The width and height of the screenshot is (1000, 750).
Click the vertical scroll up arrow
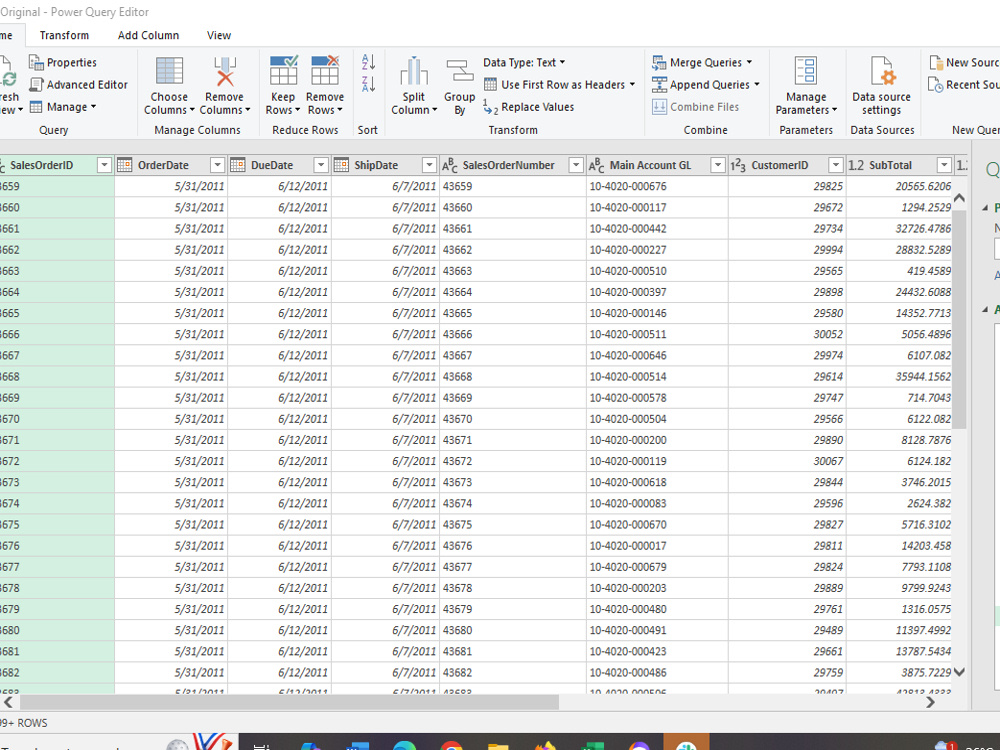click(959, 198)
